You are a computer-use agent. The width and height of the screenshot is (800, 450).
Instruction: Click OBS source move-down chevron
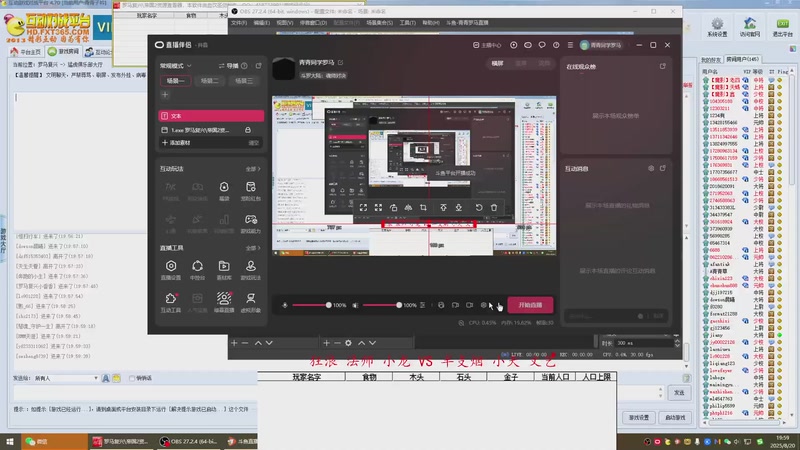click(x=372, y=343)
